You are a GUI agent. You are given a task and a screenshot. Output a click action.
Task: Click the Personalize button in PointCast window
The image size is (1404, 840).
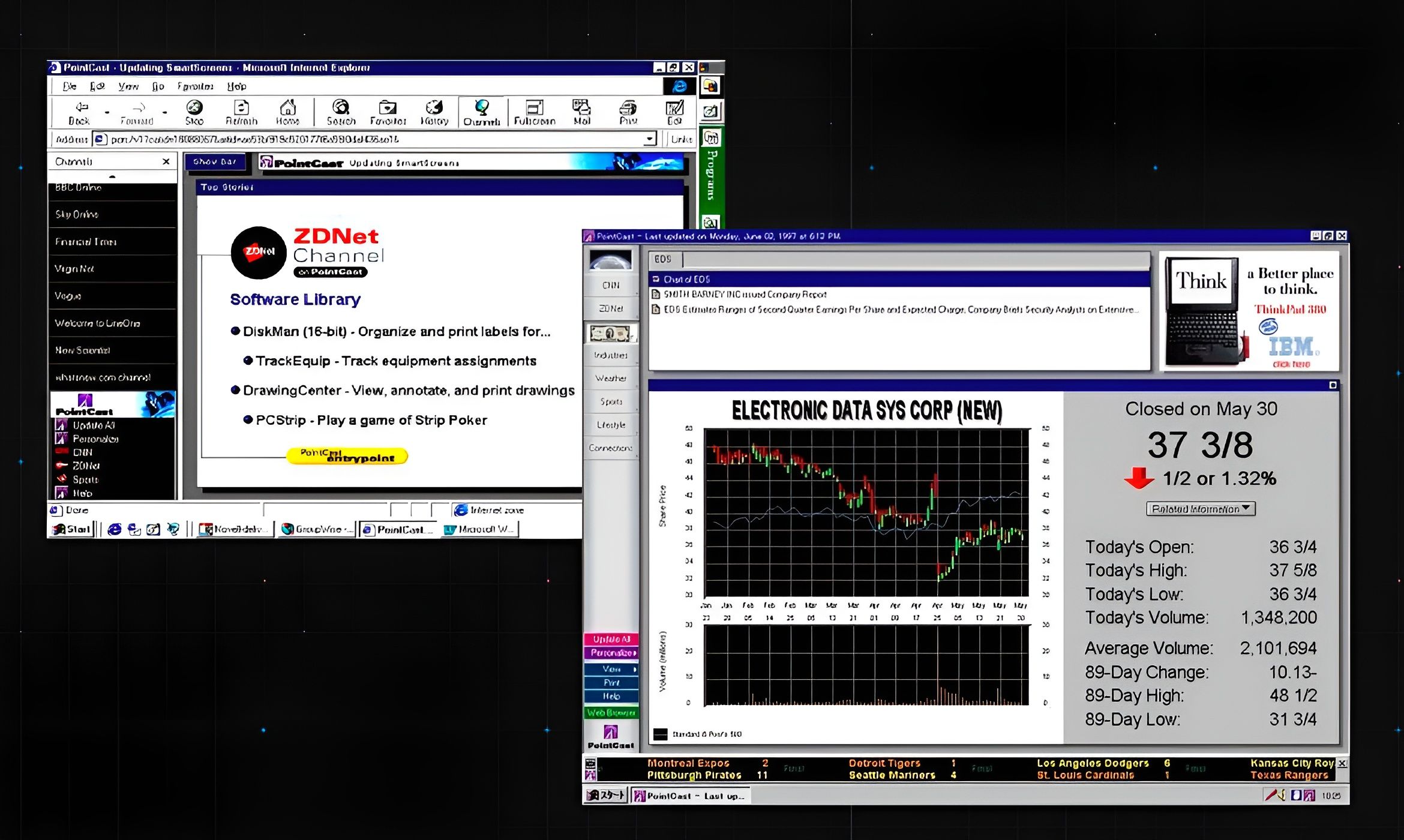tap(611, 653)
